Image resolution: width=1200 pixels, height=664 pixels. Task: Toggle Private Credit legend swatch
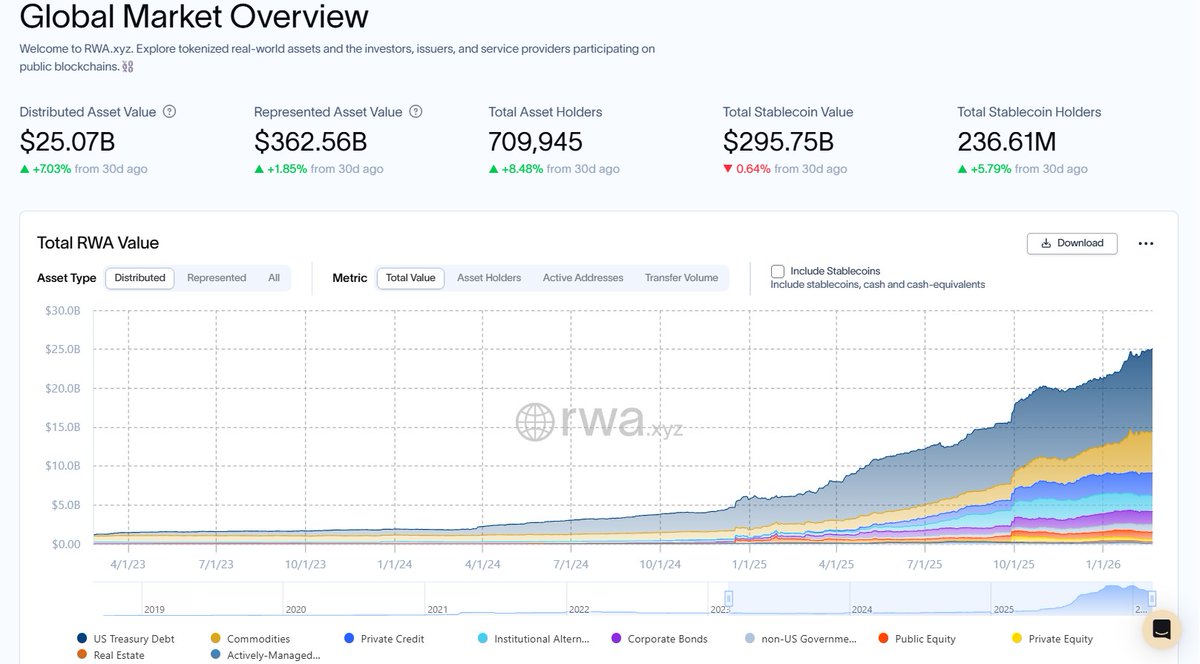pos(349,638)
